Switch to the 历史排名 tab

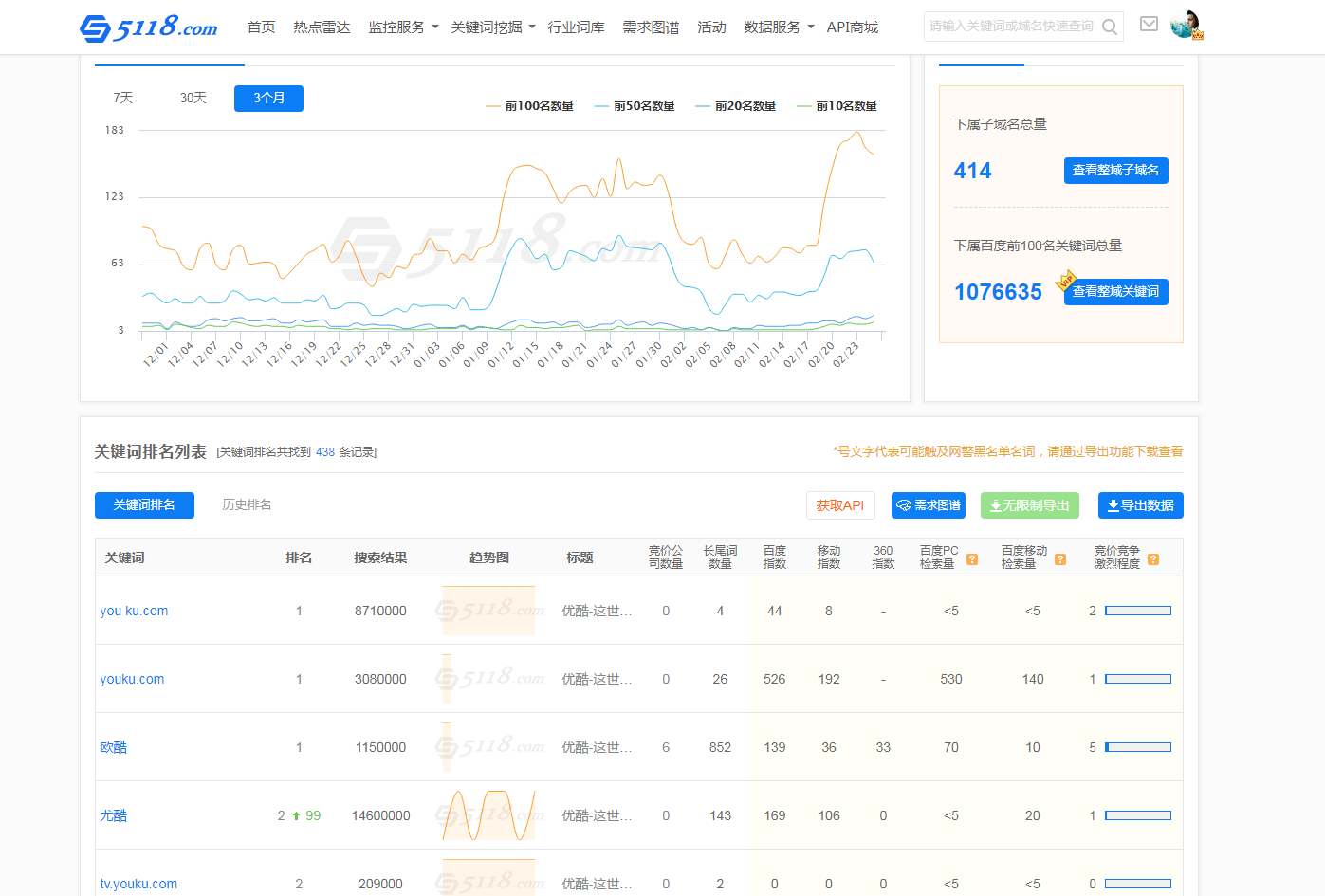point(247,505)
